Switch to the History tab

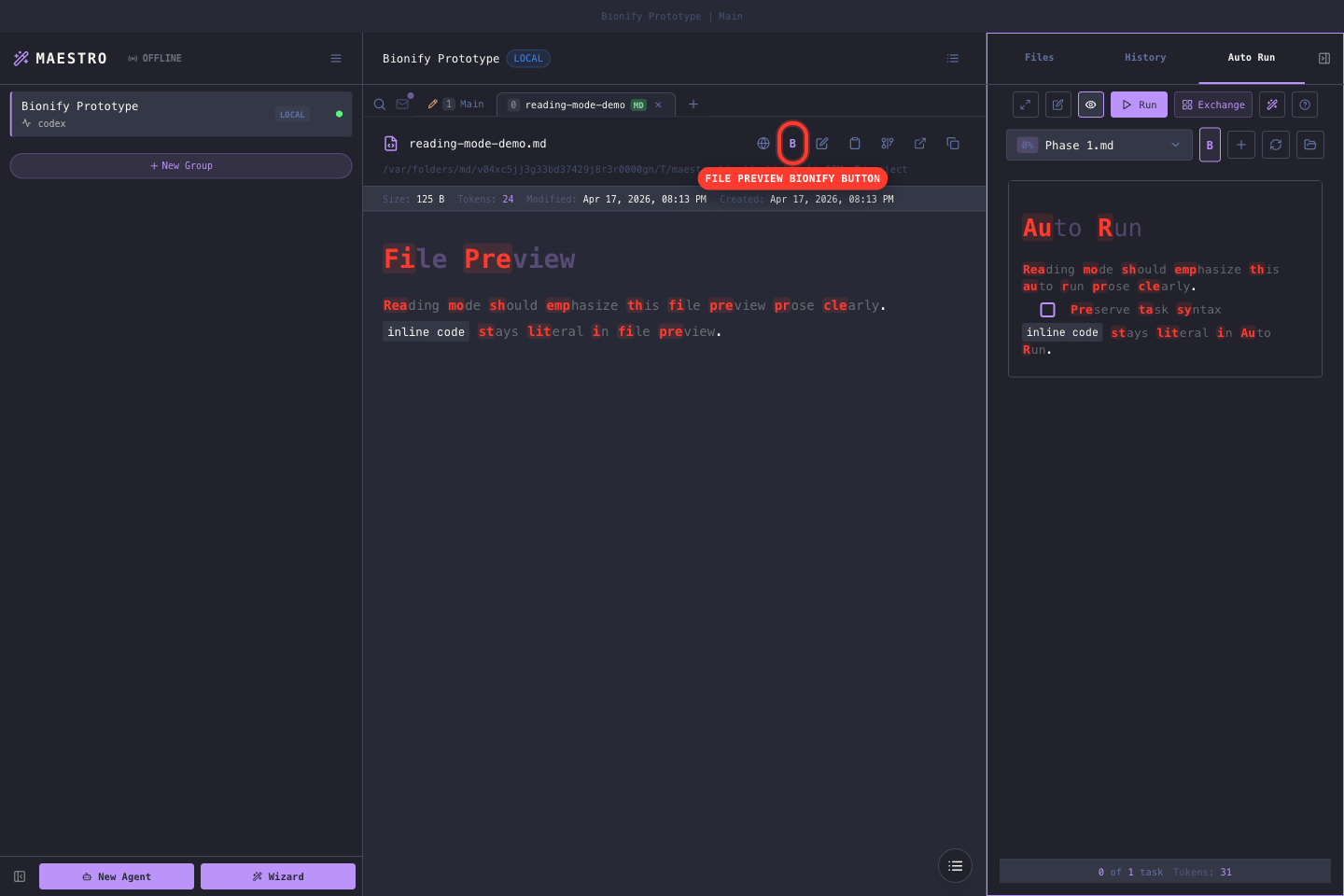(1145, 57)
